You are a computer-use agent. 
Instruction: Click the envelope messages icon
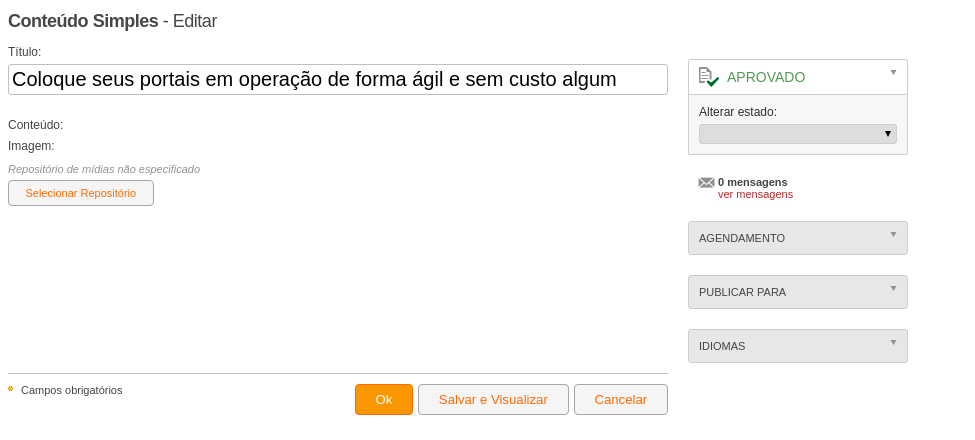tap(706, 182)
